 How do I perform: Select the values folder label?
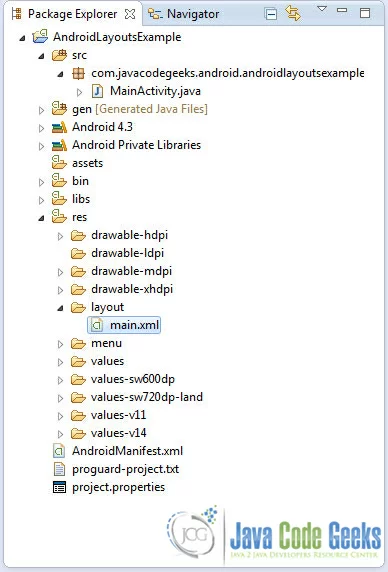108,361
